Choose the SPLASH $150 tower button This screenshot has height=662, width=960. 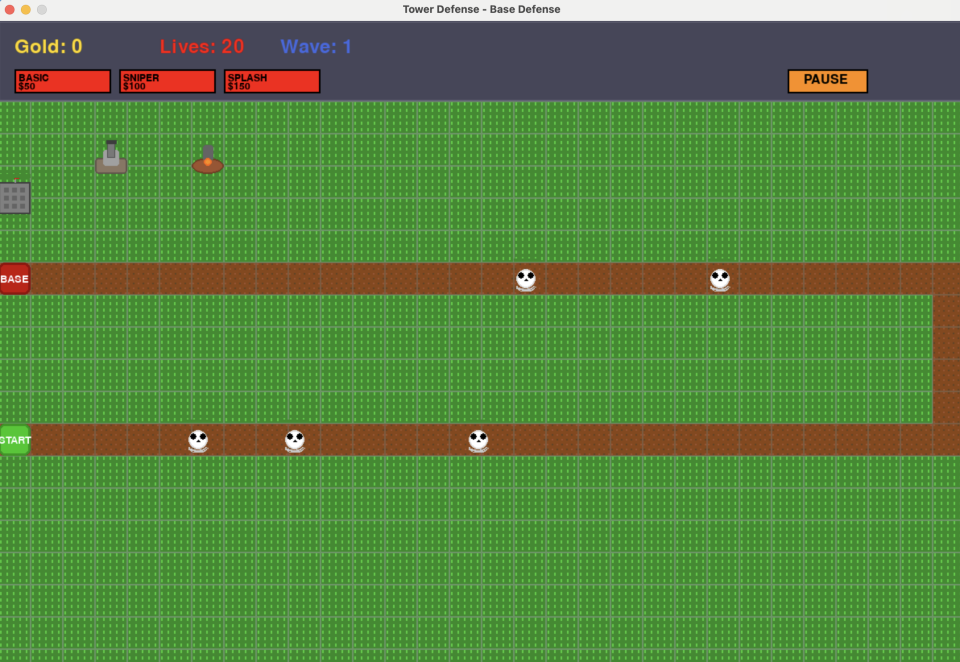pyautogui.click(x=272, y=81)
